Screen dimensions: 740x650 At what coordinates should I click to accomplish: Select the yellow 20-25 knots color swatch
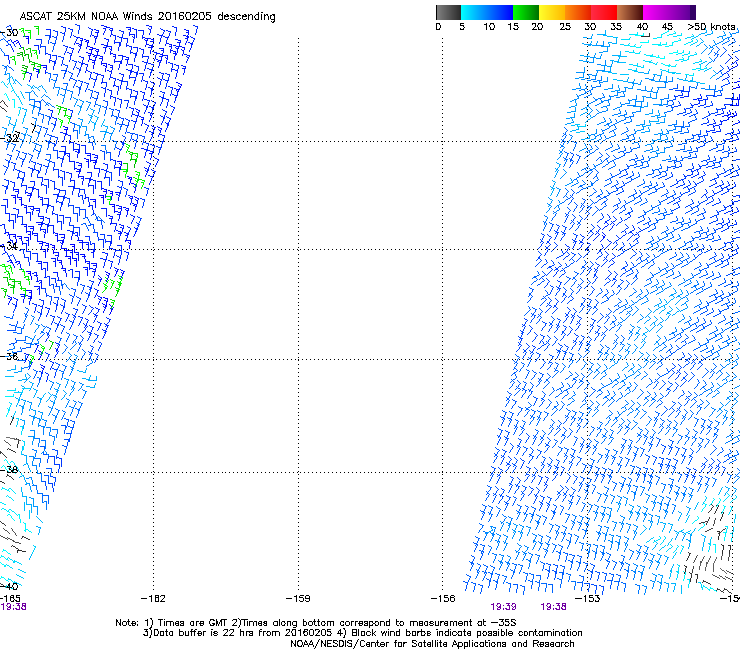coord(552,12)
